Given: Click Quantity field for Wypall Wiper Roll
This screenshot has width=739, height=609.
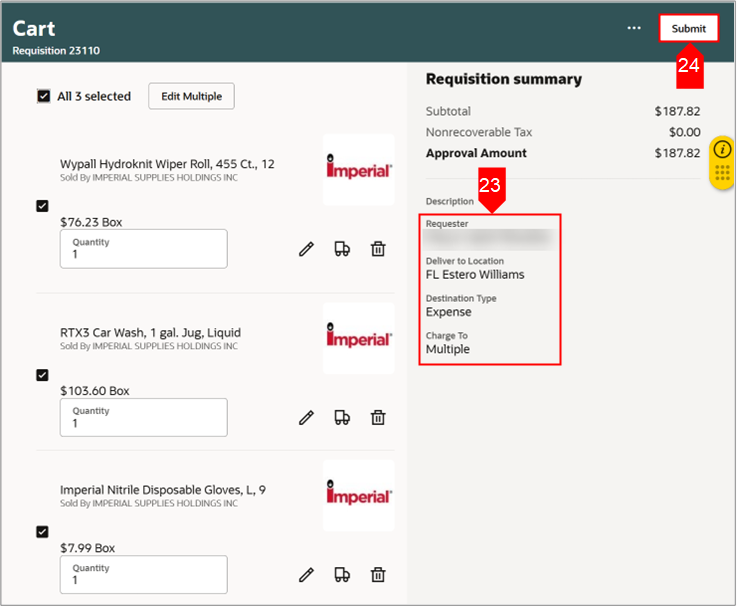Looking at the screenshot, I should 144,249.
